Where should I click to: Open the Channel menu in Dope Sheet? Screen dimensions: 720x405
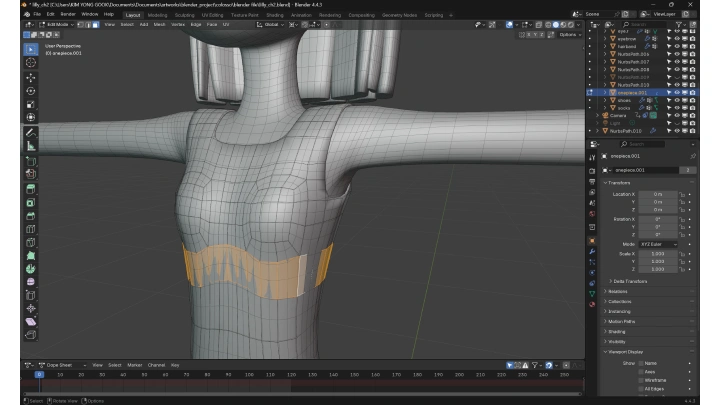[x=156, y=366]
